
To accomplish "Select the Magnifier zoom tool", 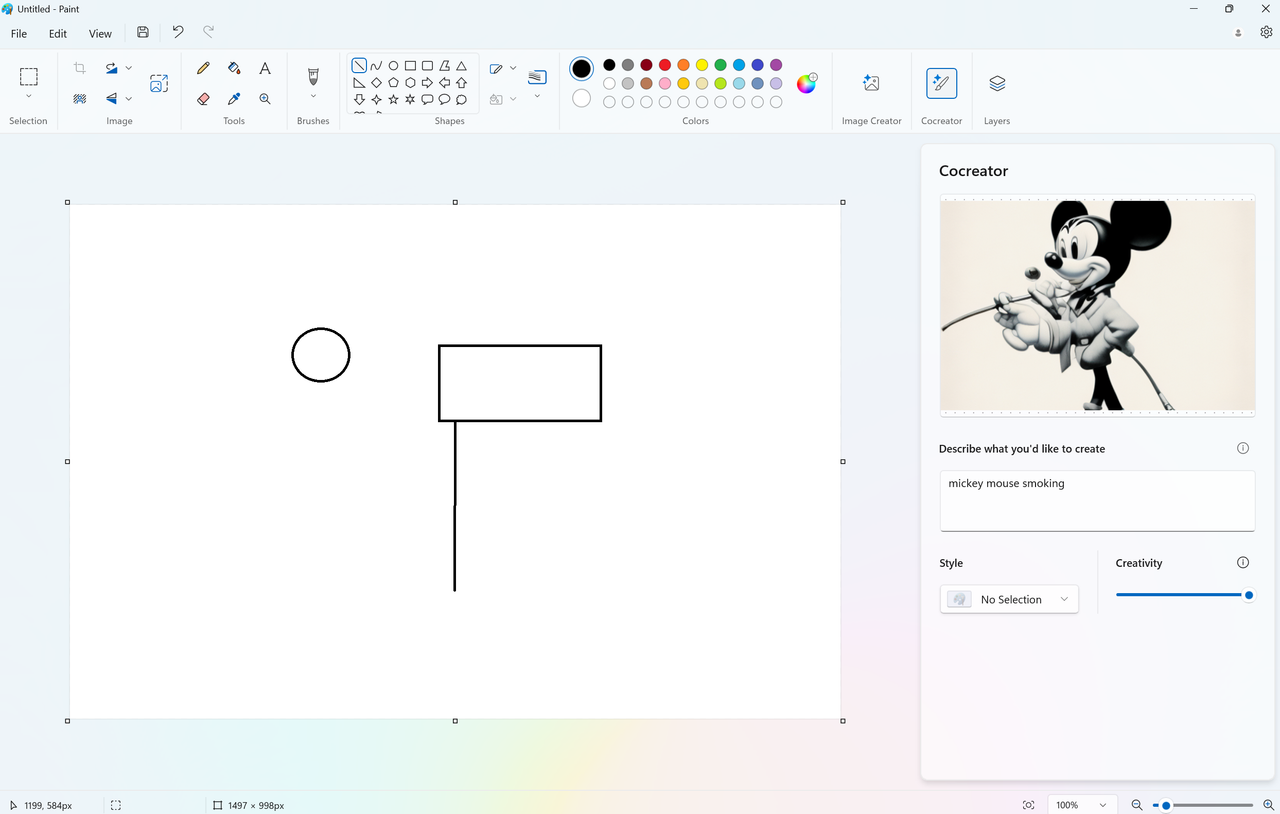I will tap(265, 99).
